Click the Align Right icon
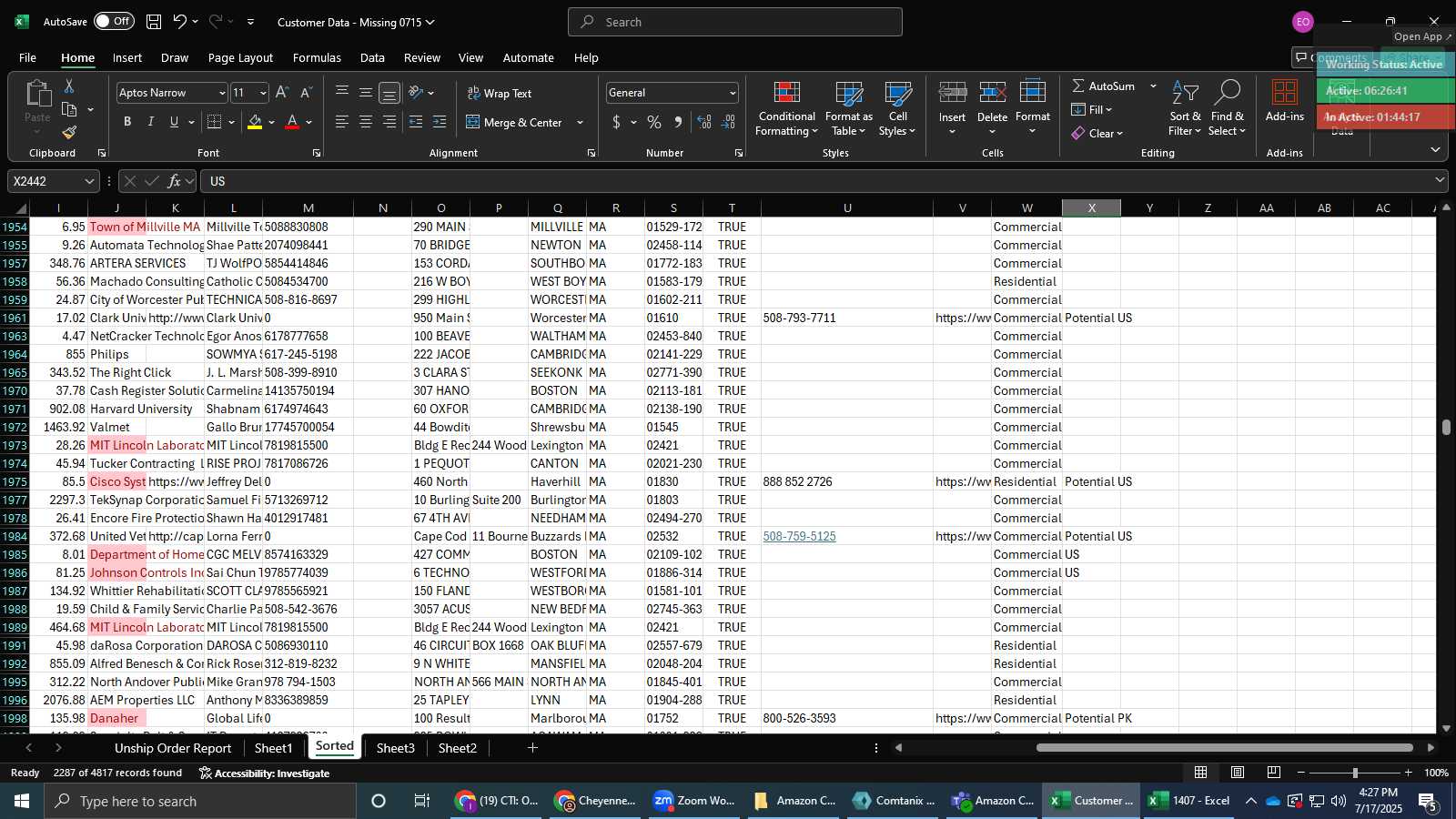The height and width of the screenshot is (819, 1456). 389,122
